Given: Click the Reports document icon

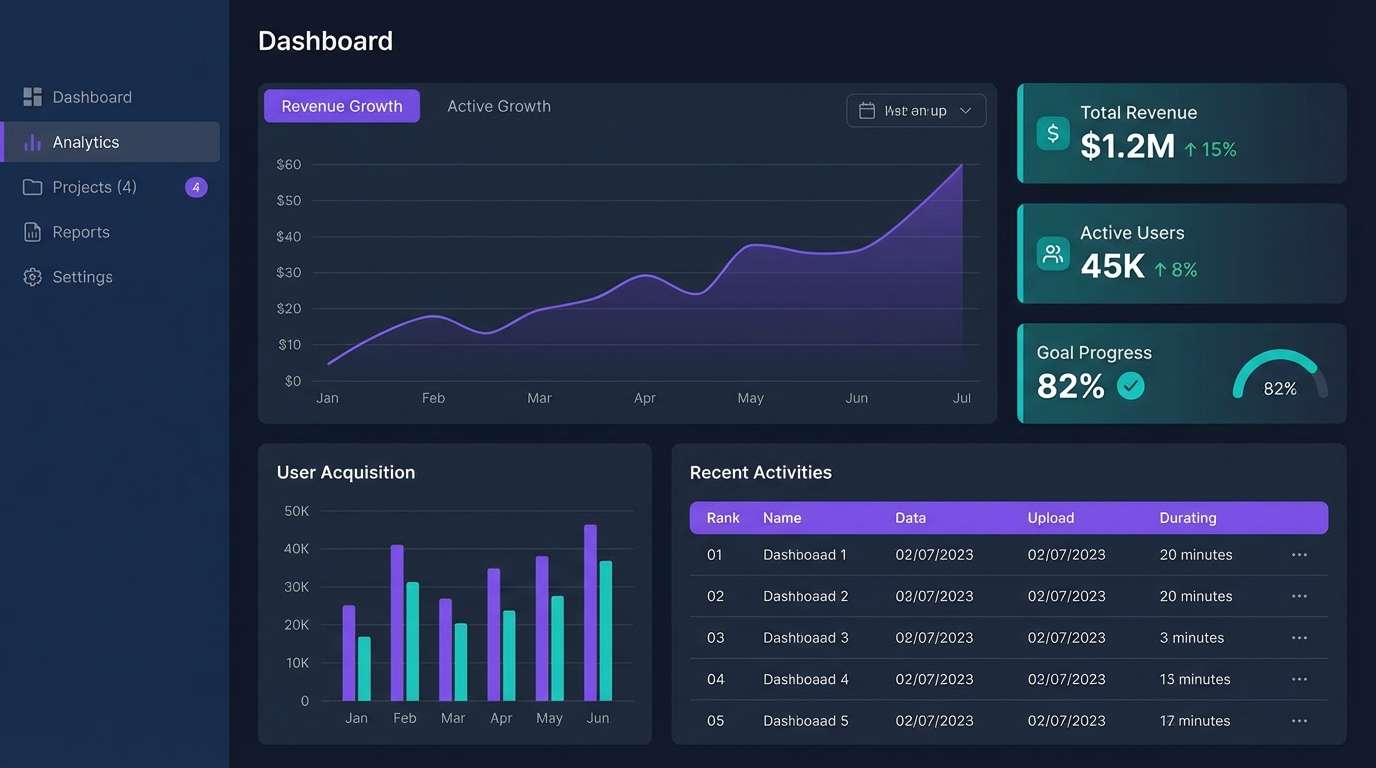Looking at the screenshot, I should coord(33,231).
